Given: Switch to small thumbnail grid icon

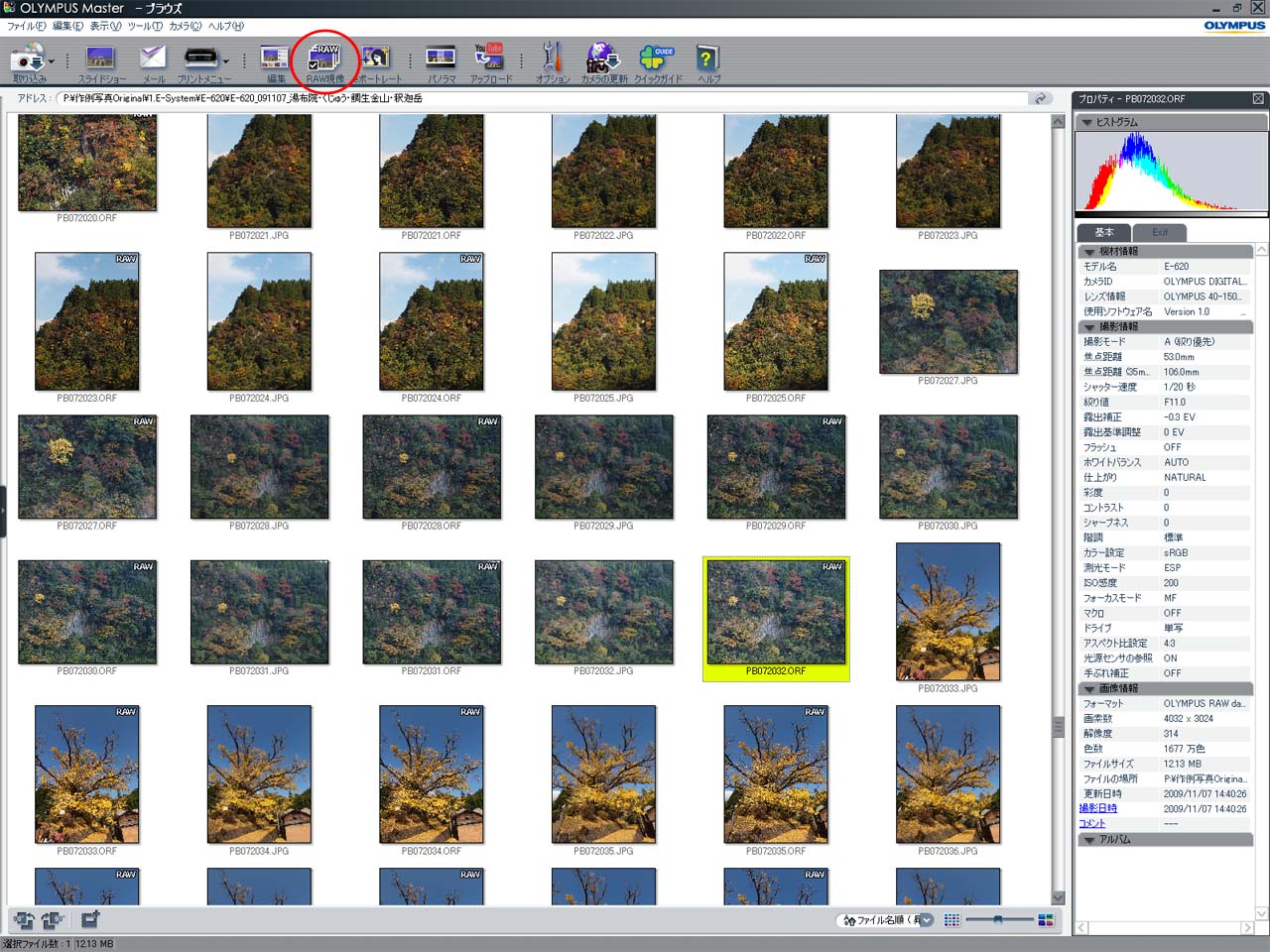Looking at the screenshot, I should pos(952,920).
